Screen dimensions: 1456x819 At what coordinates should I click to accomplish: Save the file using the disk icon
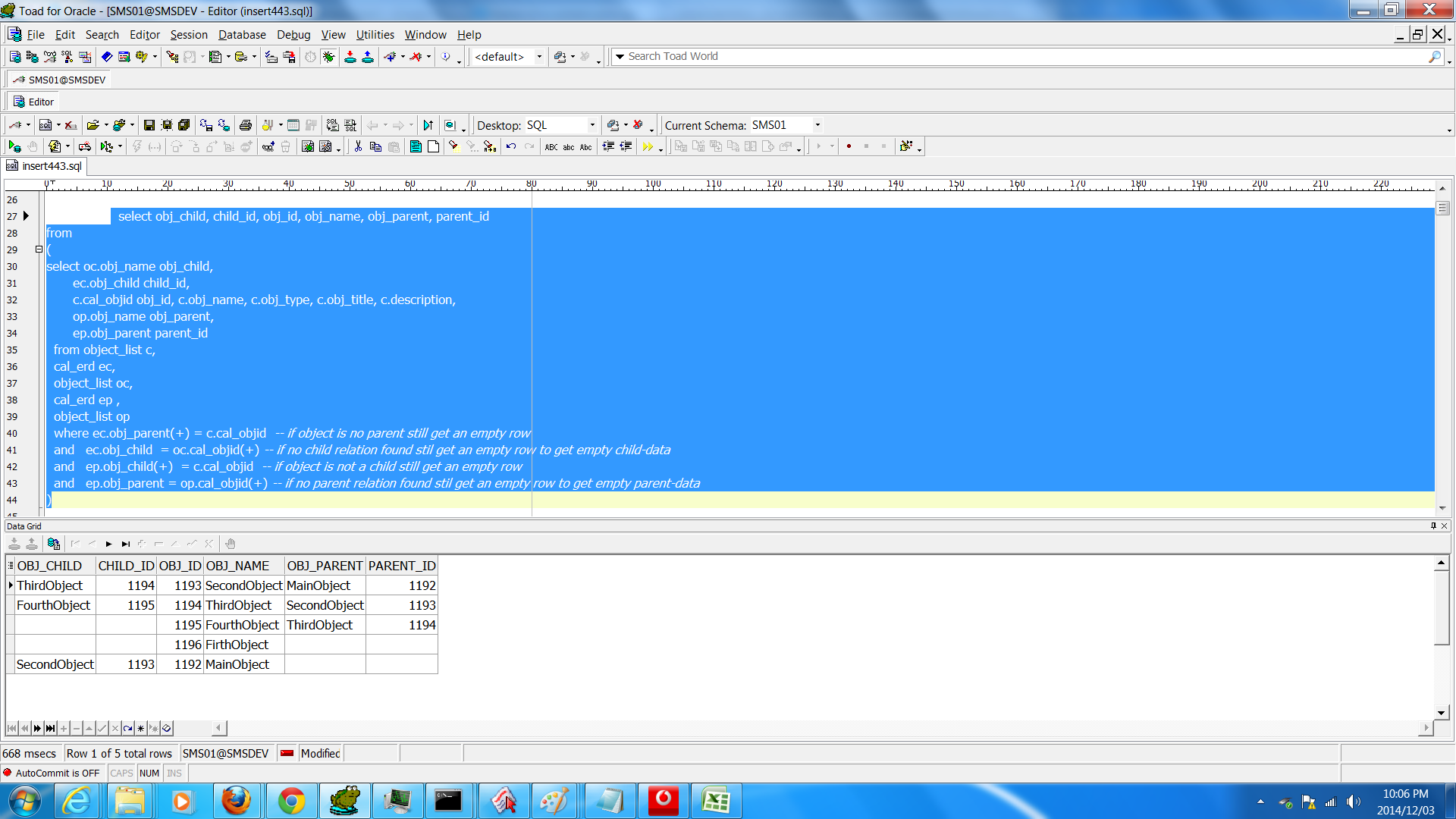[149, 125]
